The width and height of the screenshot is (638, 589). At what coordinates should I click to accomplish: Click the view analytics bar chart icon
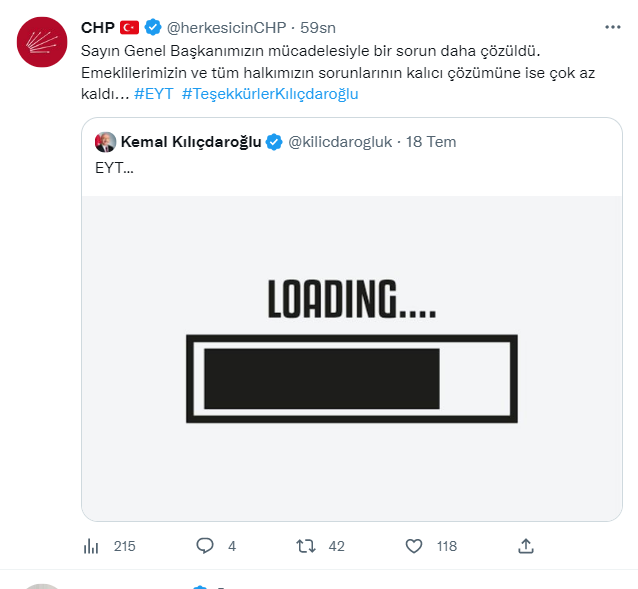(91, 546)
